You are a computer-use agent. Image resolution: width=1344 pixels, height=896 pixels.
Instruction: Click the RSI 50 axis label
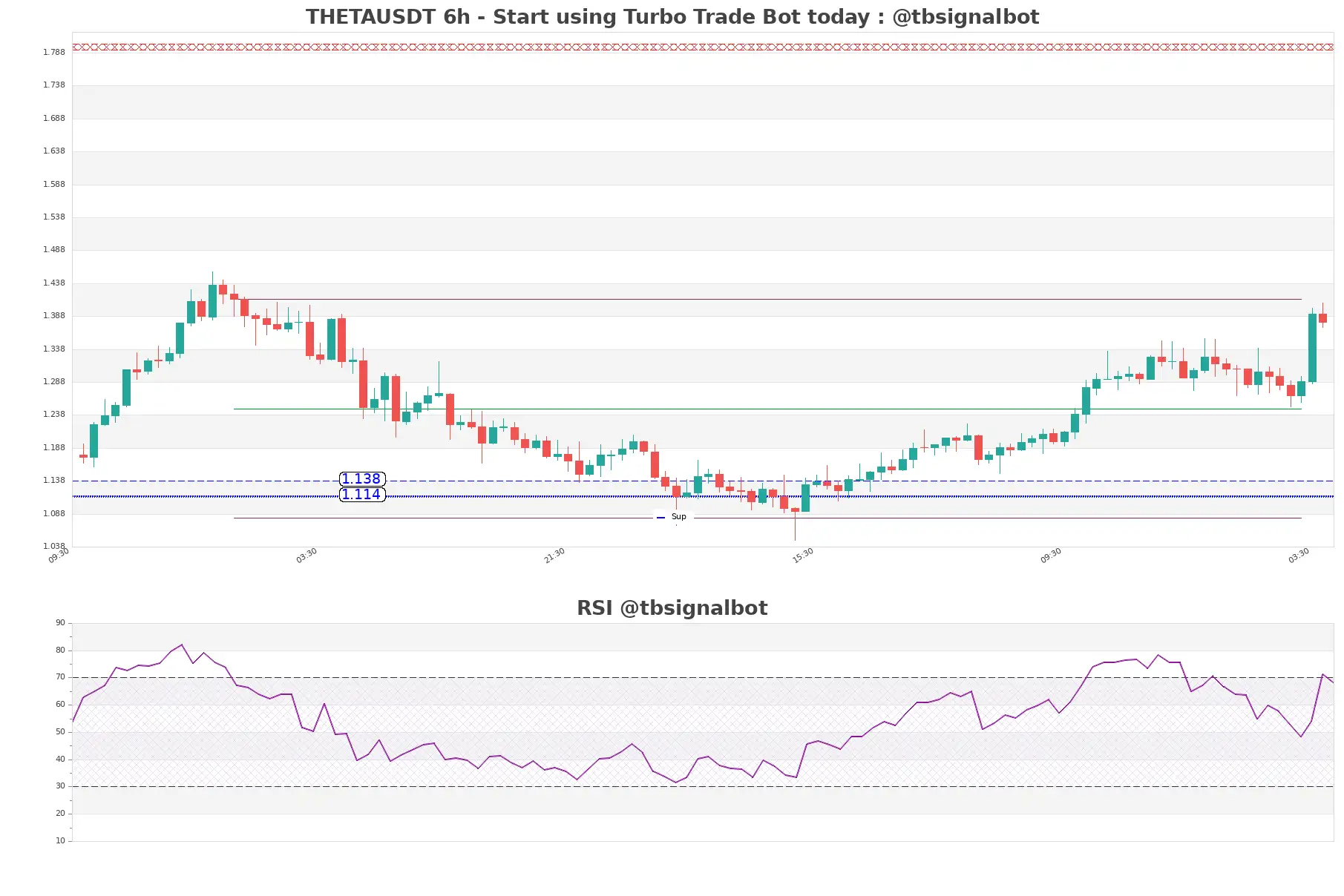tap(60, 732)
